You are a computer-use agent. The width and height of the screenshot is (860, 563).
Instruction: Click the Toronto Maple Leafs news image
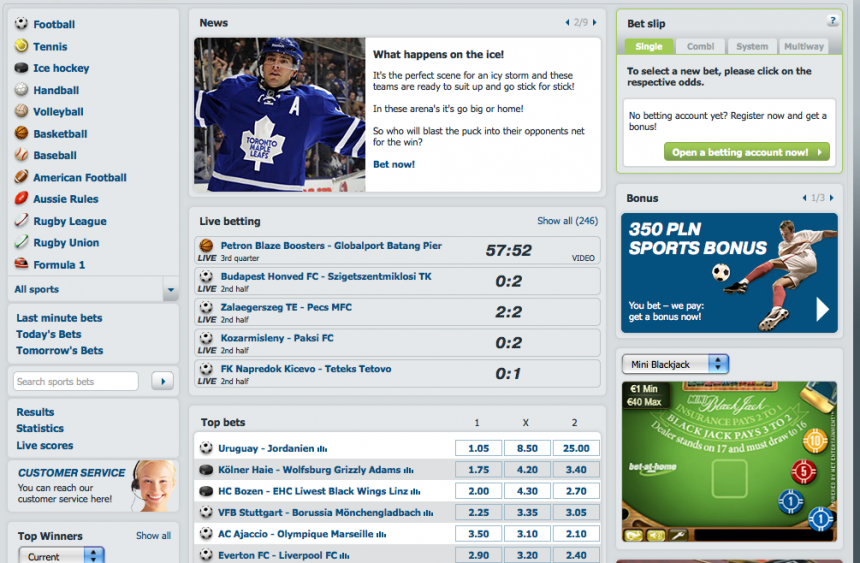tap(280, 115)
